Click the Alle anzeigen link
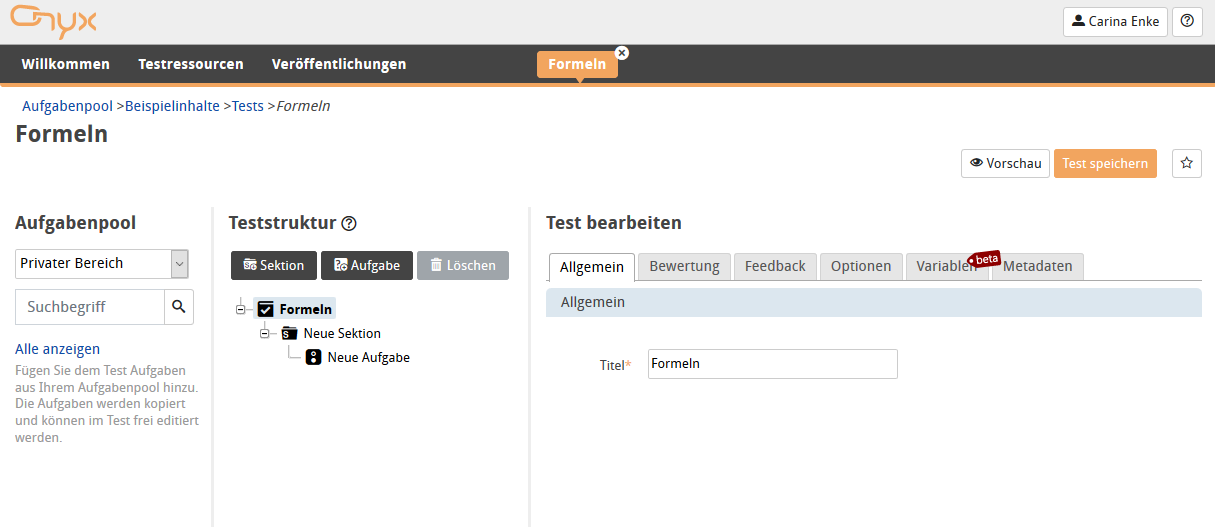 (57, 349)
